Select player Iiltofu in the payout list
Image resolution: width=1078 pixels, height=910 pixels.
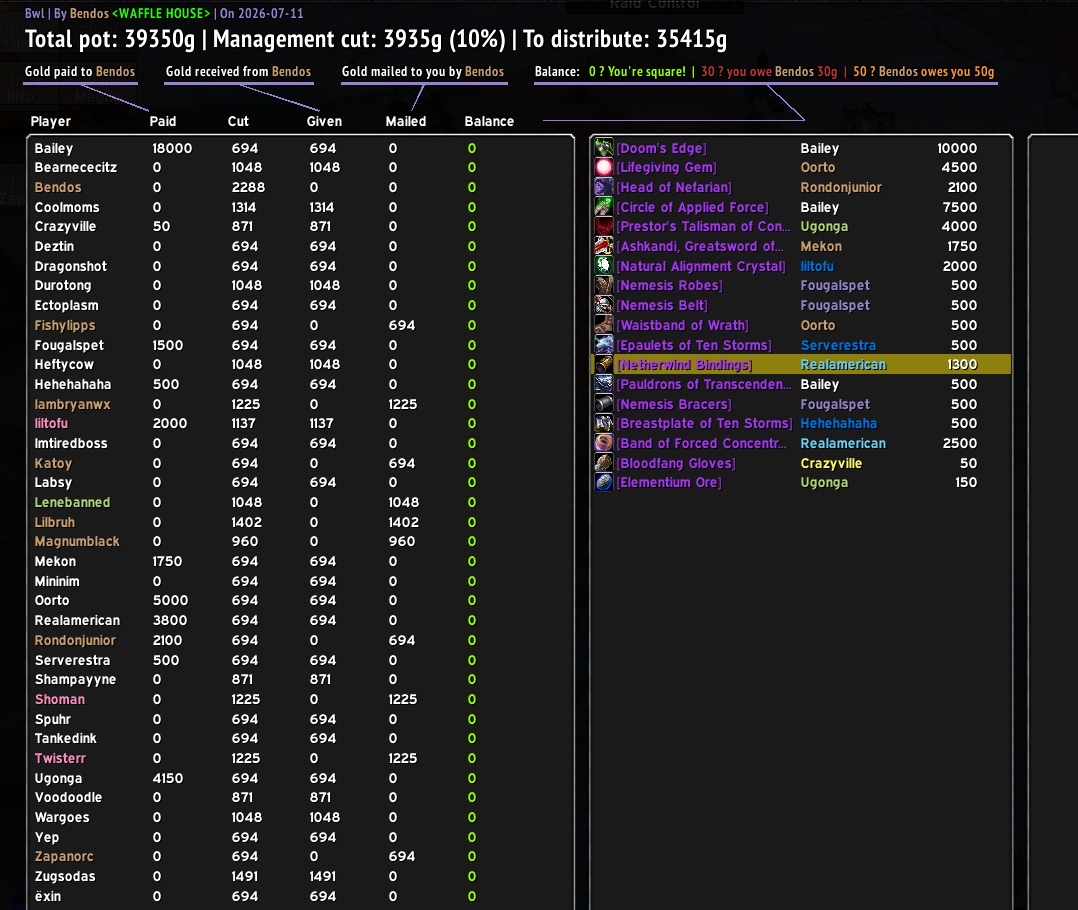click(51, 423)
